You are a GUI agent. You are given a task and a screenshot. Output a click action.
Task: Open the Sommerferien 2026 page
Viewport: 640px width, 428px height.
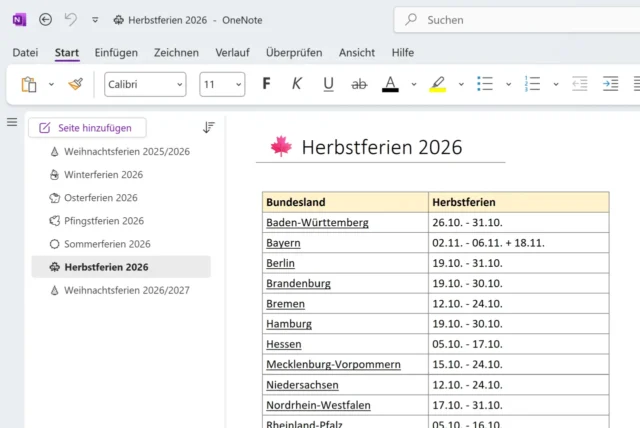coord(107,244)
